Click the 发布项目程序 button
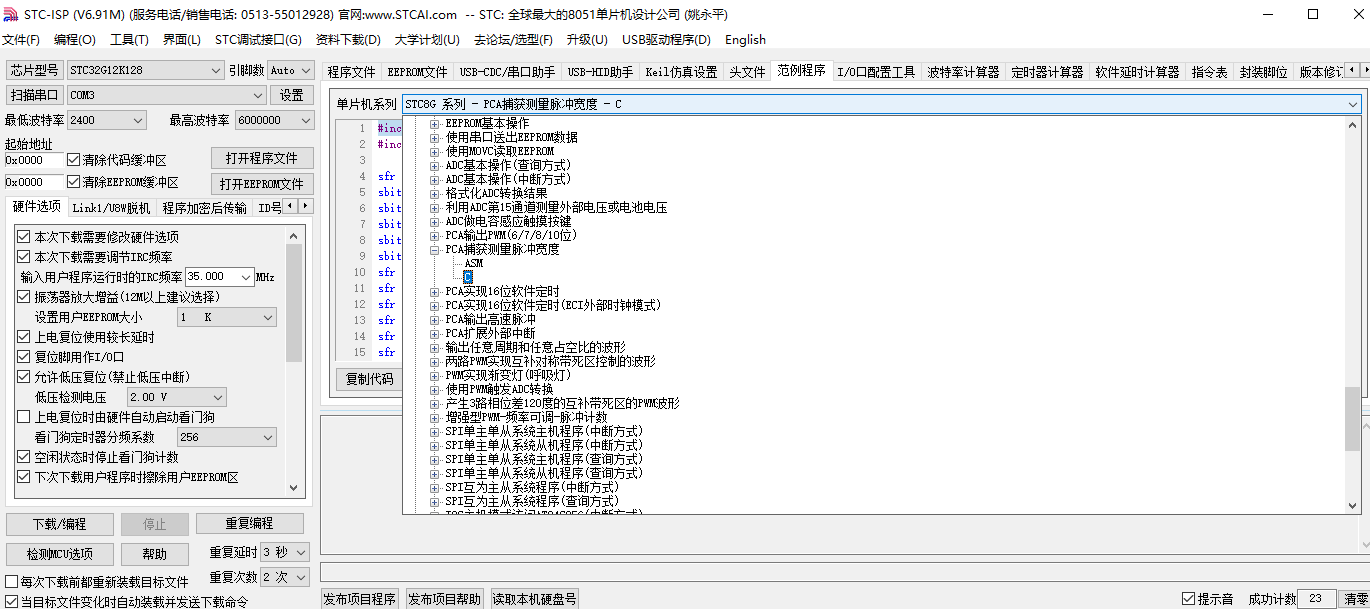The height and width of the screenshot is (609, 1370). pyautogui.click(x=360, y=599)
